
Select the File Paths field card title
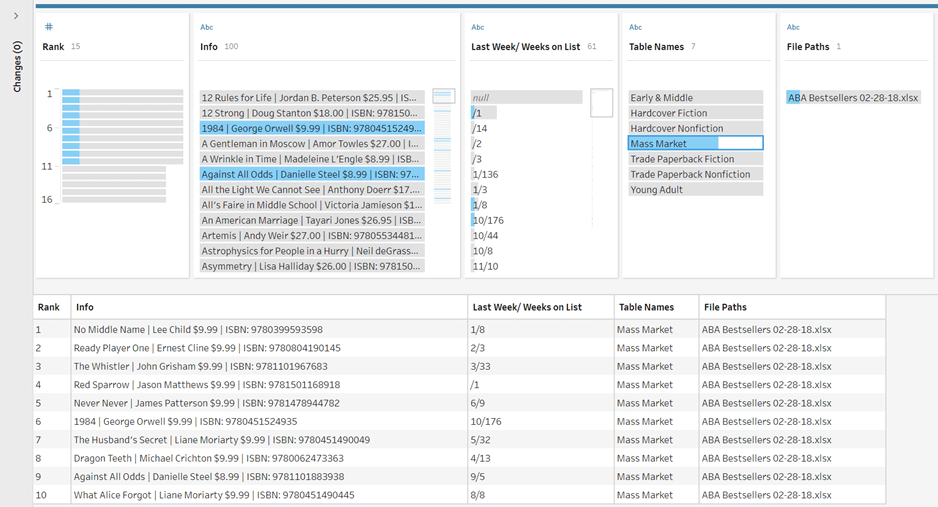pyautogui.click(x=808, y=47)
